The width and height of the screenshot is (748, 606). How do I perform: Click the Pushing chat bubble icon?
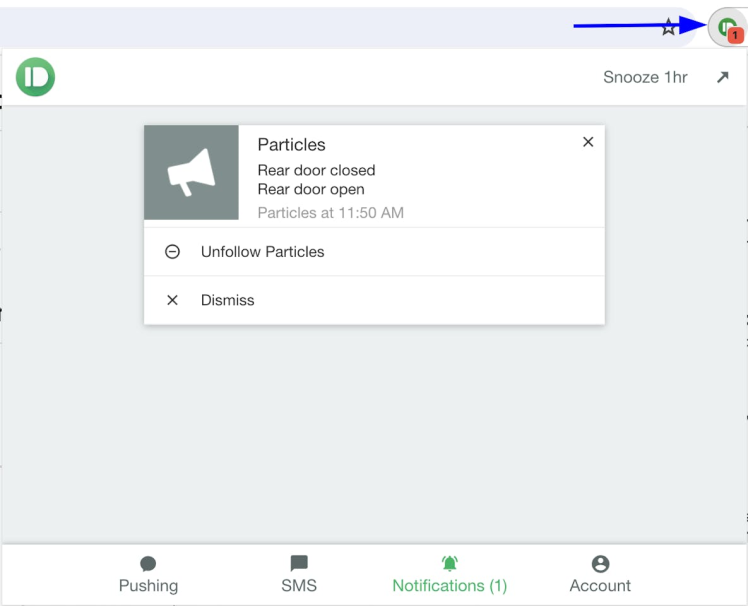tap(148, 564)
